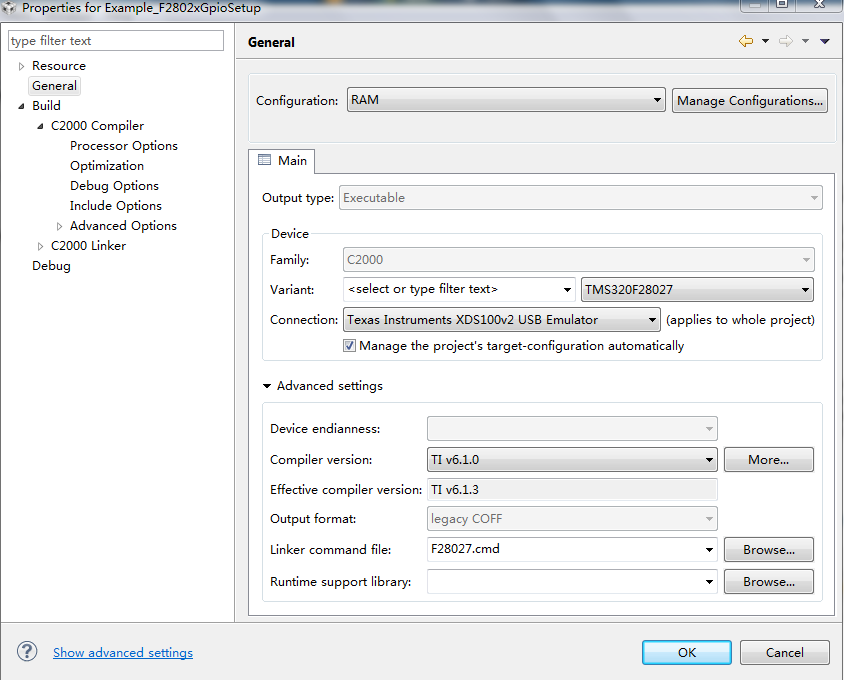Expand the Advanced Options tree node

(59, 226)
